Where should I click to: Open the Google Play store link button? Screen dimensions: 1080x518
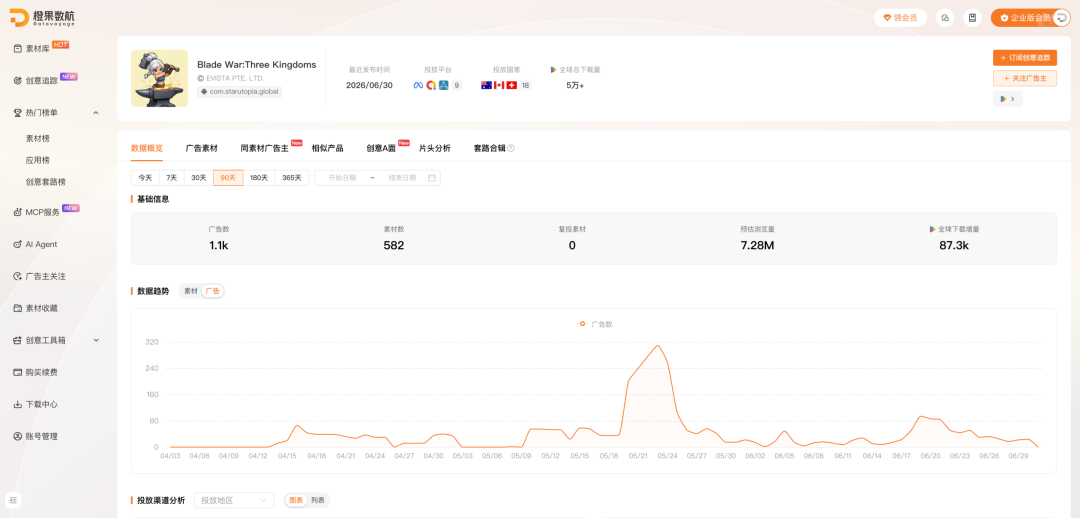coord(1008,99)
